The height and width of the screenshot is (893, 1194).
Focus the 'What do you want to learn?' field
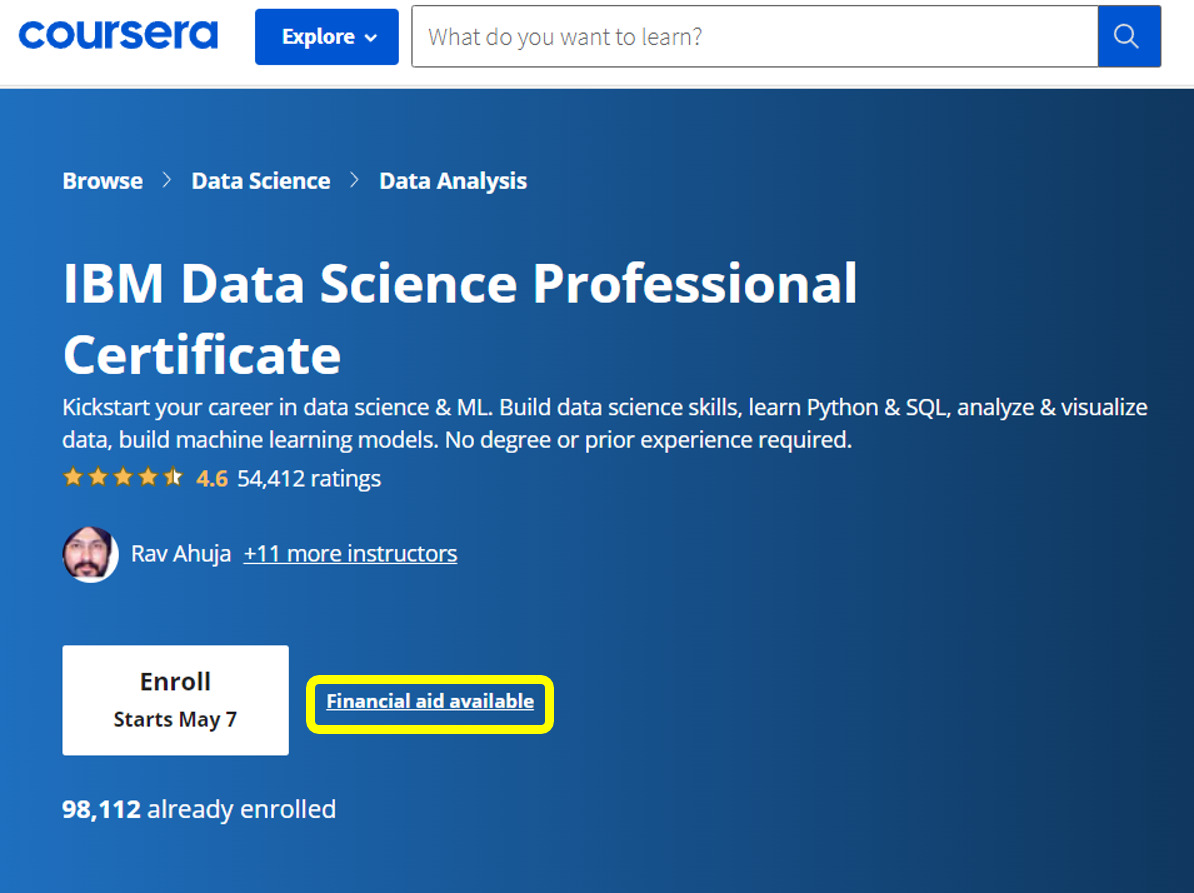[754, 37]
